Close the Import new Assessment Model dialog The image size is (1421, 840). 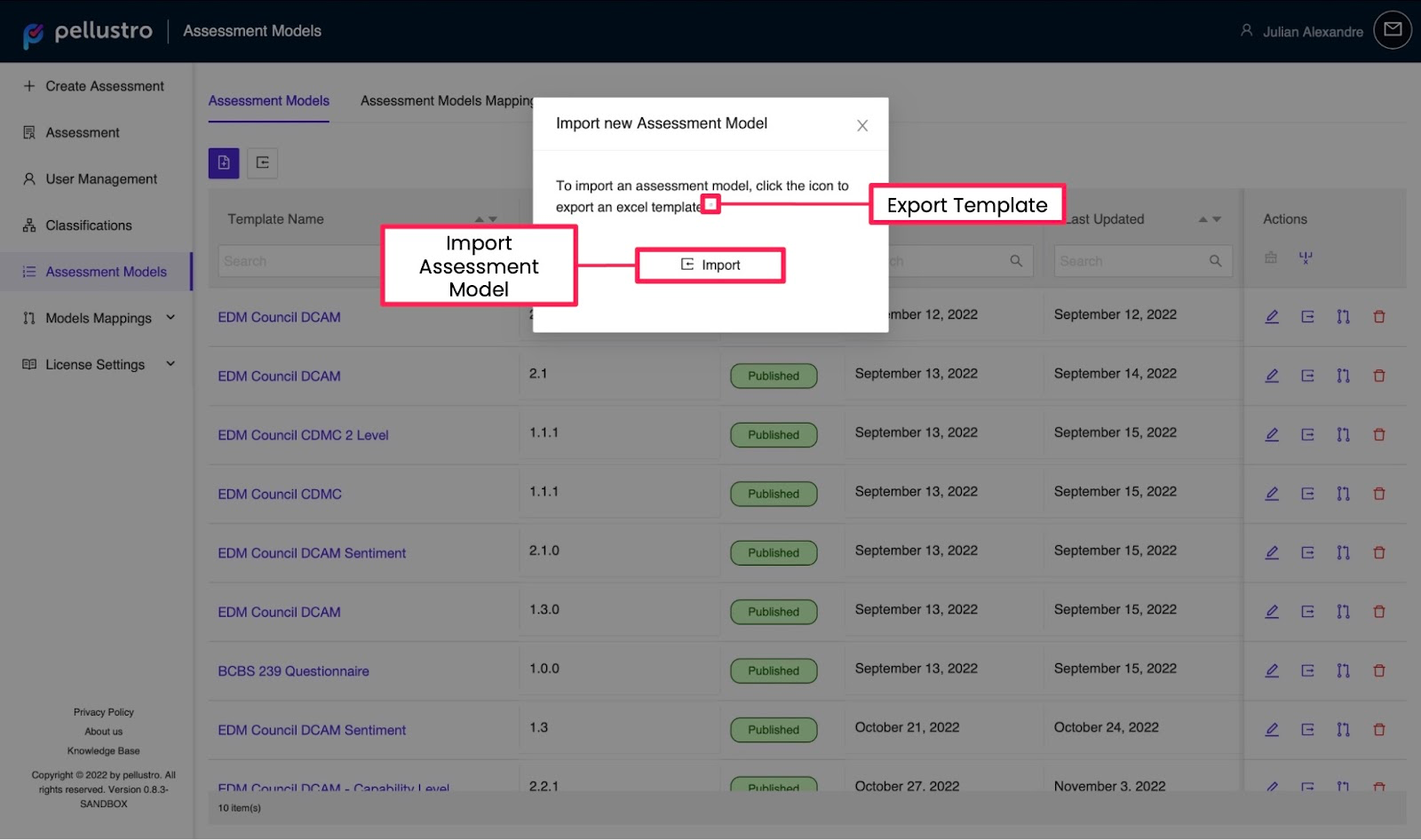861,125
